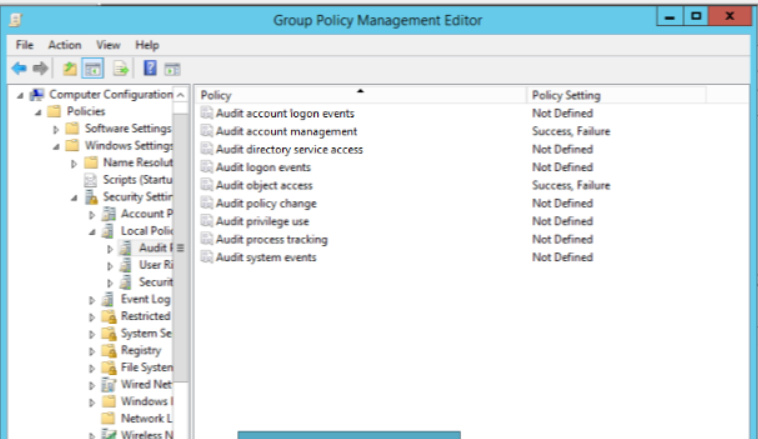Click the Restricted Groups locked folder icon
The width and height of the screenshot is (758, 439).
tap(109, 317)
